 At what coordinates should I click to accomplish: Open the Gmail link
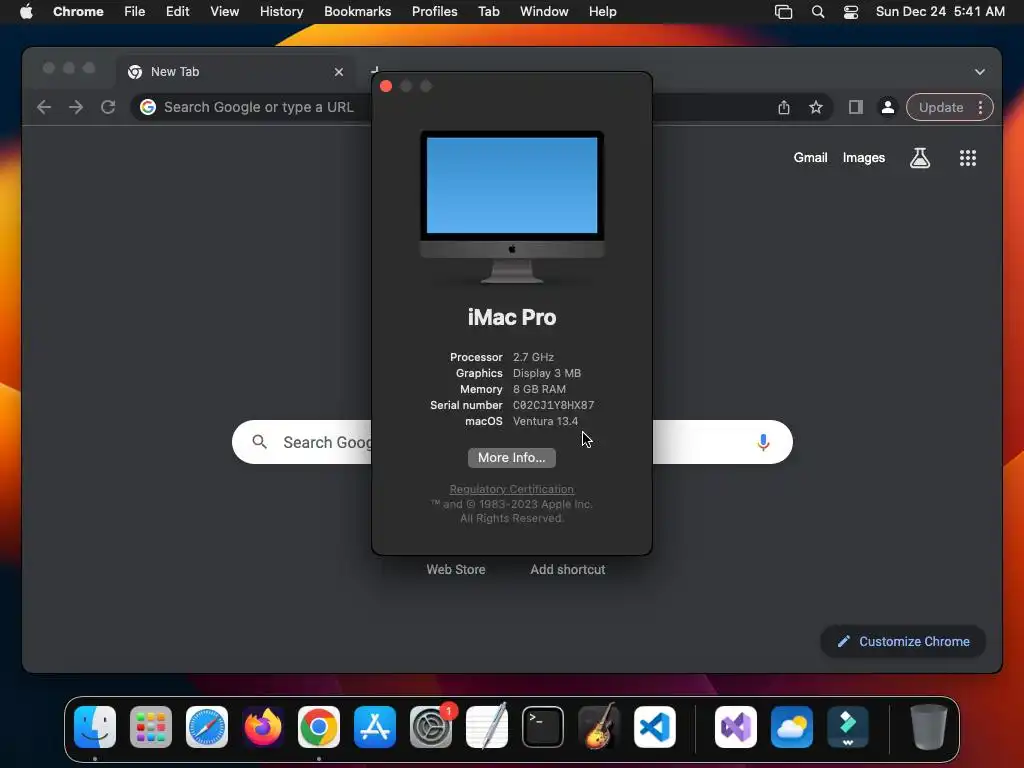[x=810, y=157]
